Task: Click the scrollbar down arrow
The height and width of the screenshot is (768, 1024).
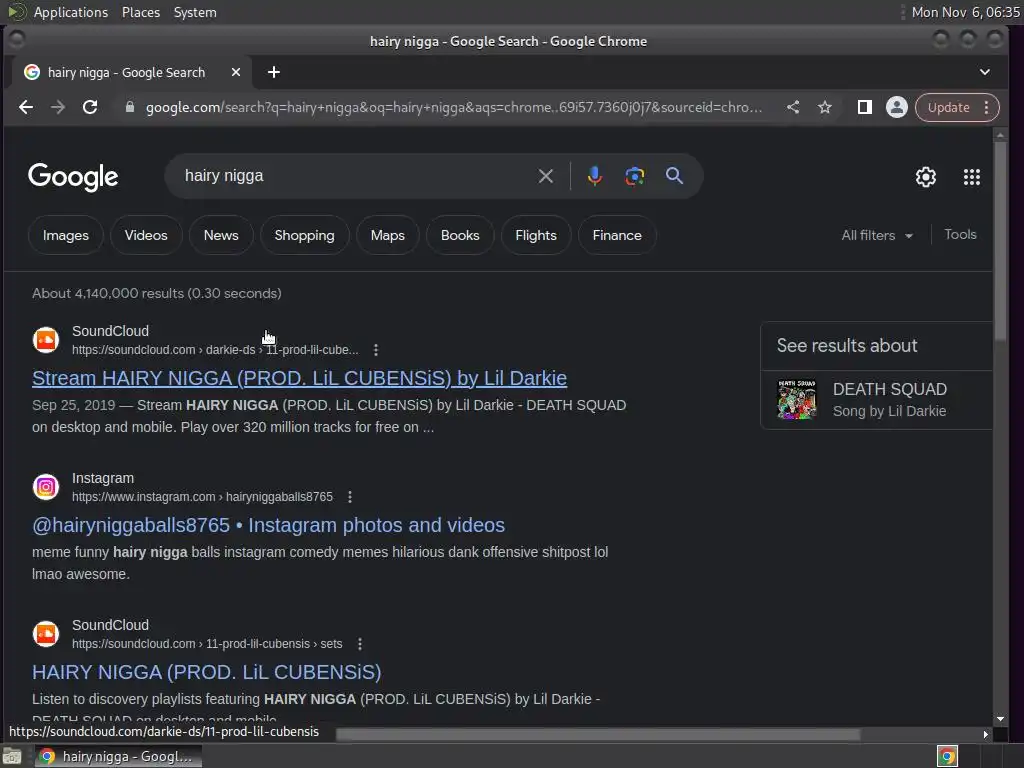Action: (1000, 719)
